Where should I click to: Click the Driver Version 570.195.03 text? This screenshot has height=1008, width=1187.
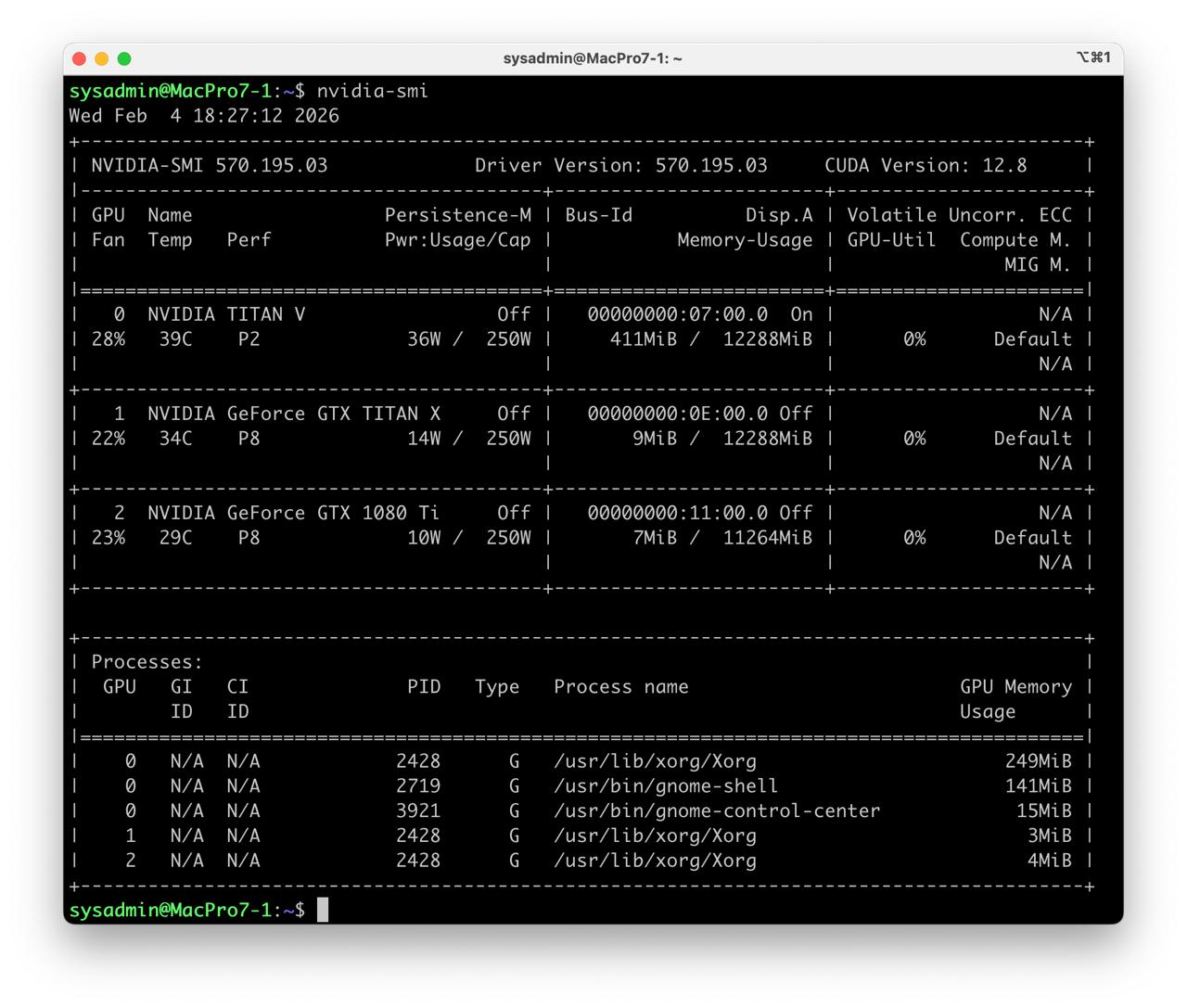pos(620,165)
